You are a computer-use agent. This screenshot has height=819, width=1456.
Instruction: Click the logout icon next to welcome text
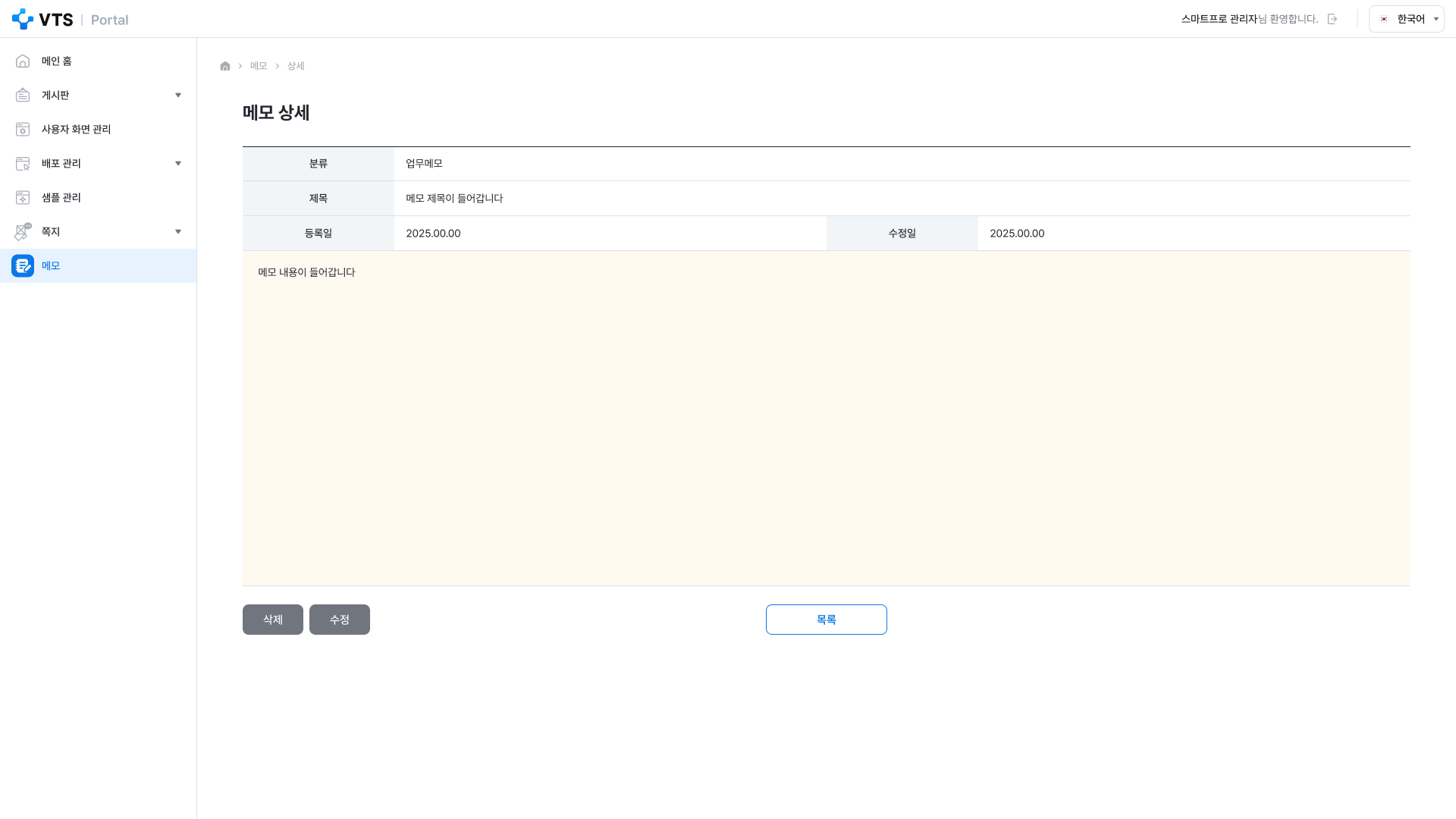click(x=1332, y=19)
